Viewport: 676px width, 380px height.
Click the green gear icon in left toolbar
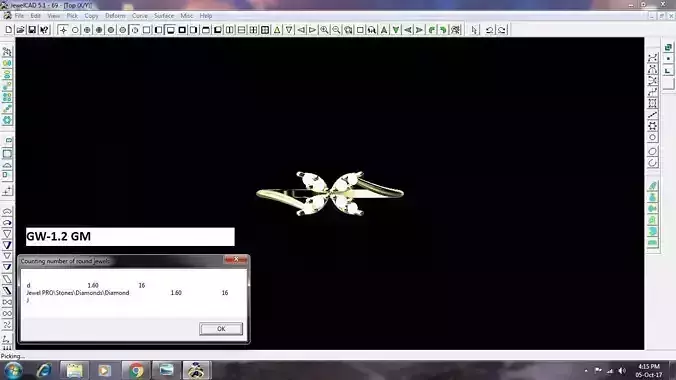(7, 120)
